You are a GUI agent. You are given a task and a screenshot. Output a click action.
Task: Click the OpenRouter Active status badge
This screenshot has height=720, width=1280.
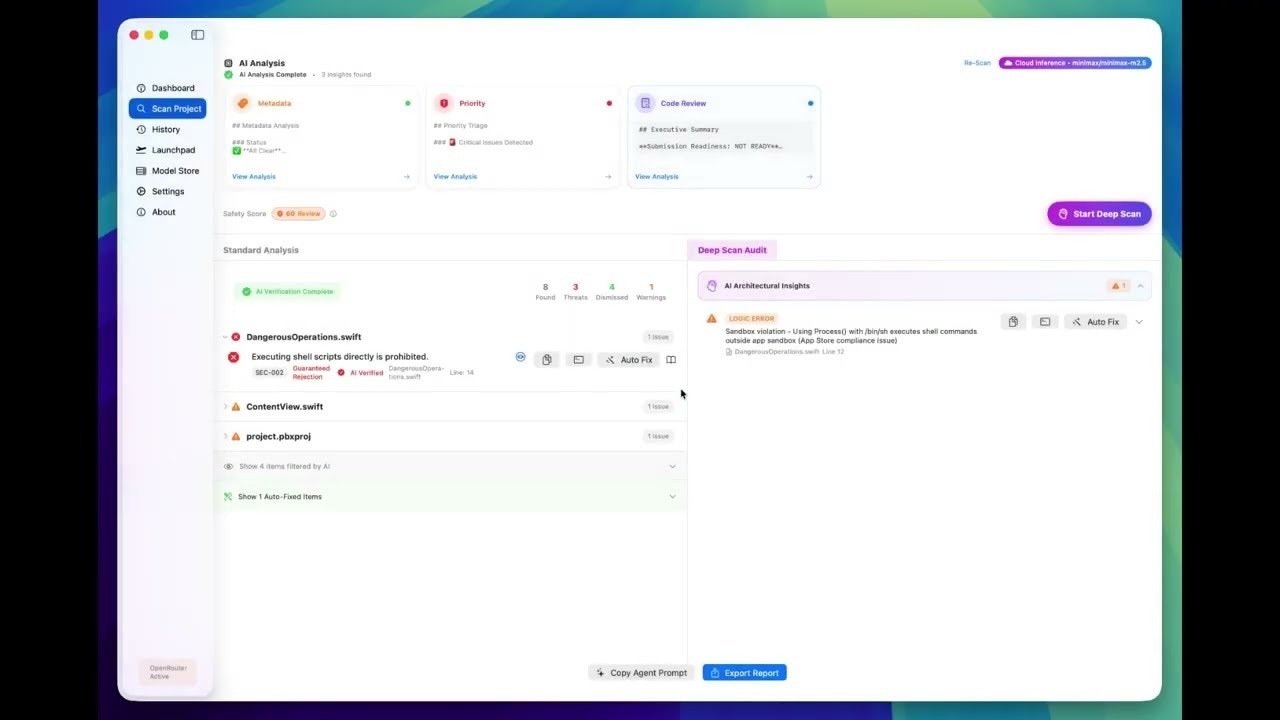(x=167, y=672)
